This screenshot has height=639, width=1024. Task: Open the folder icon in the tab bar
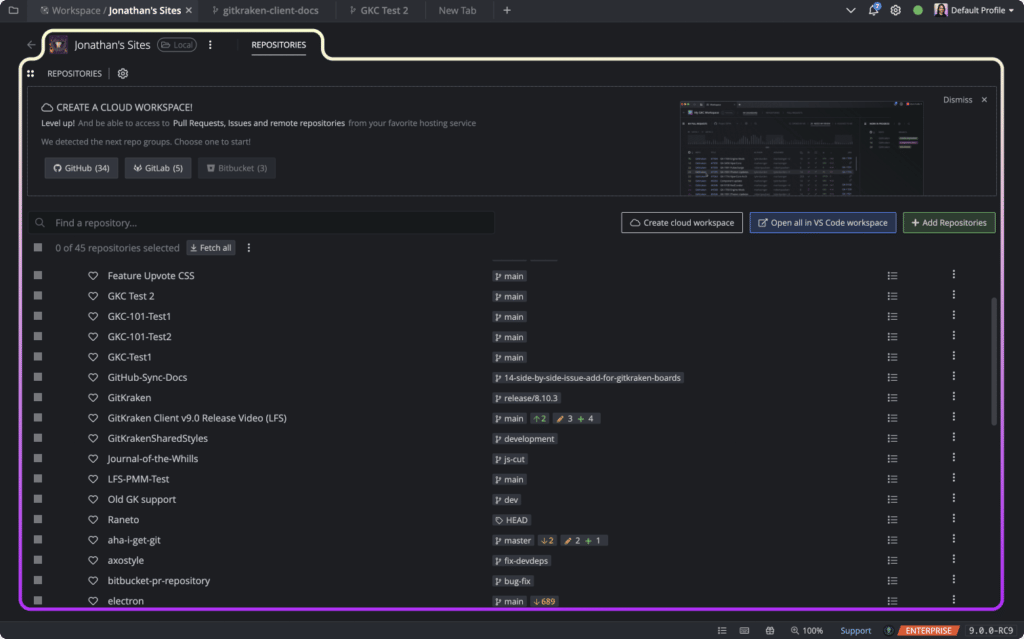(13, 10)
